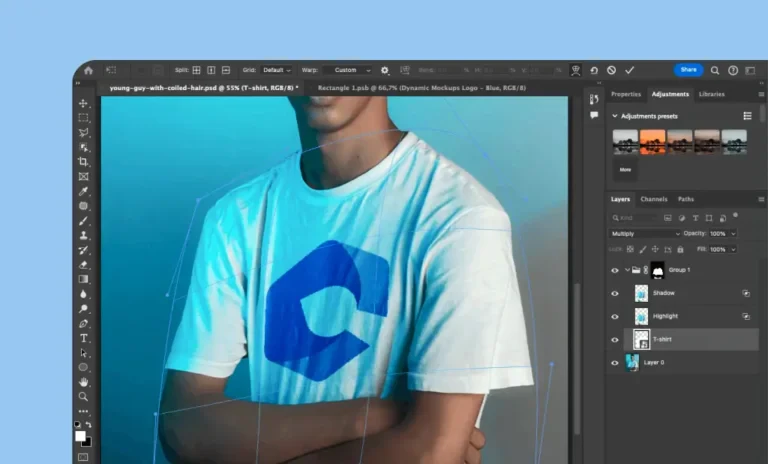This screenshot has width=768, height=464.
Task: Select the Spot Healing Brush tool
Action: [83, 206]
